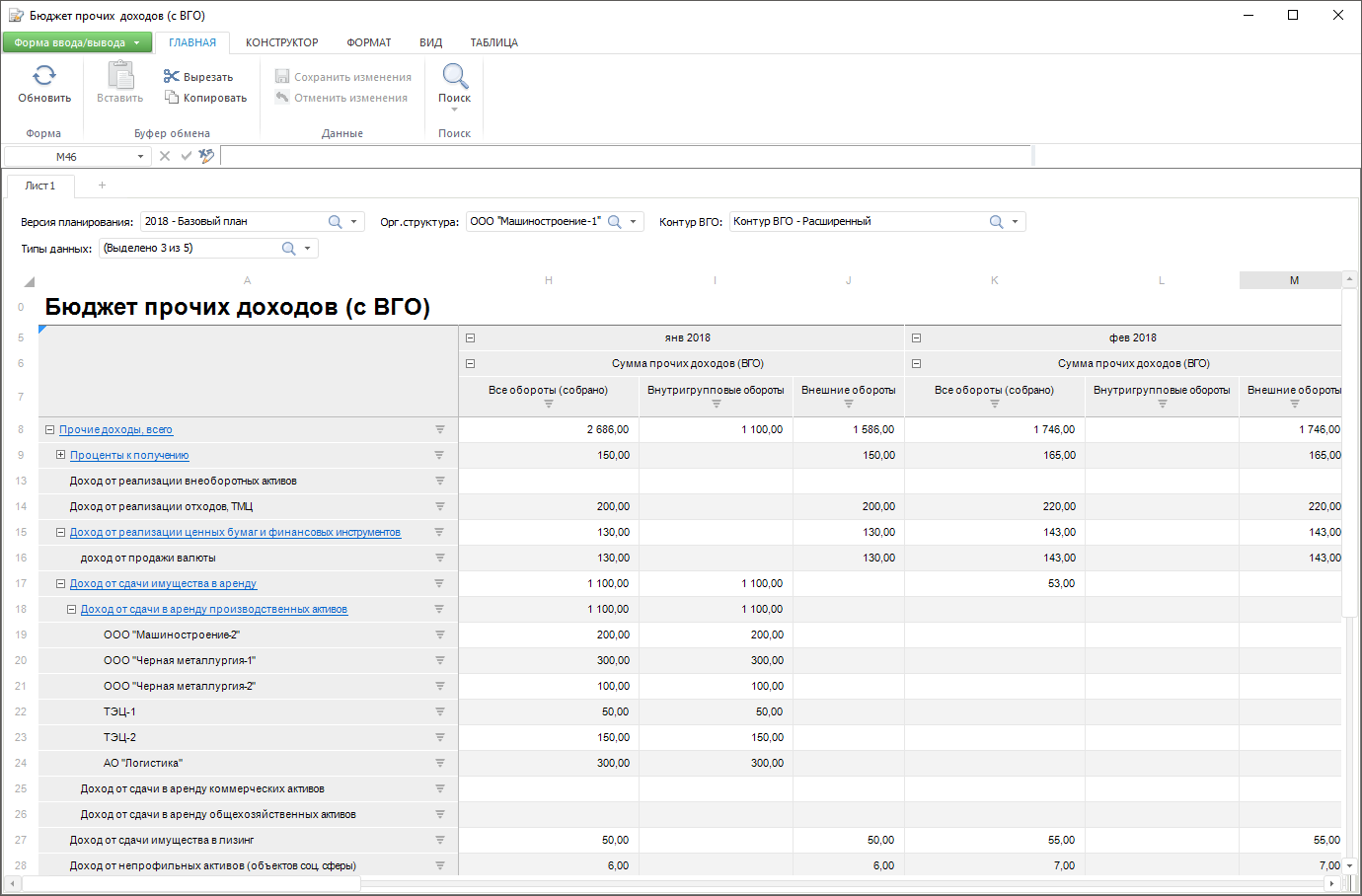Collapse the фев 2018 column group
1362x896 pixels.
coord(917,337)
